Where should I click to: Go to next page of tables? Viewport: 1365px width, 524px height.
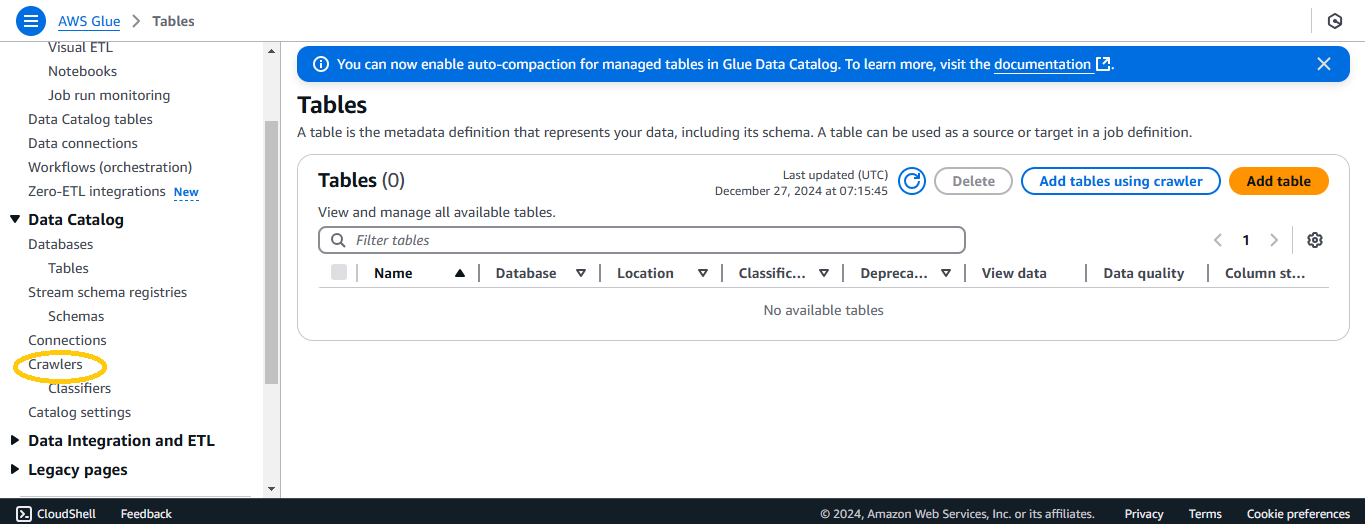pos(1274,240)
